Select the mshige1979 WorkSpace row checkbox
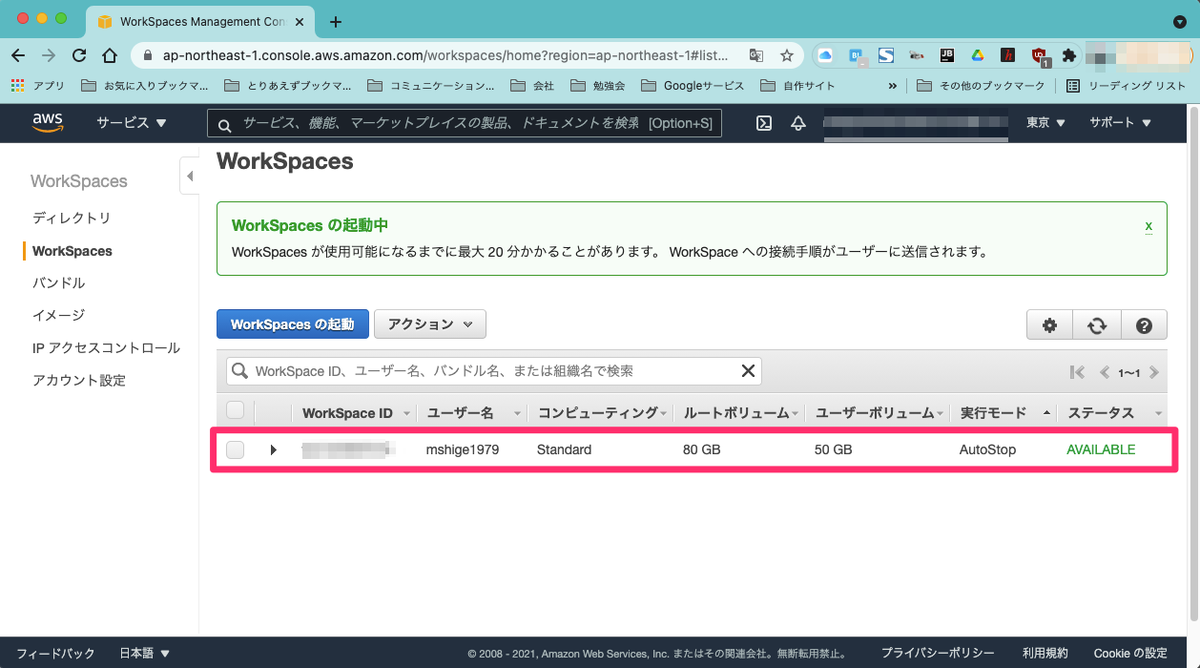The height and width of the screenshot is (668, 1200). 235,449
